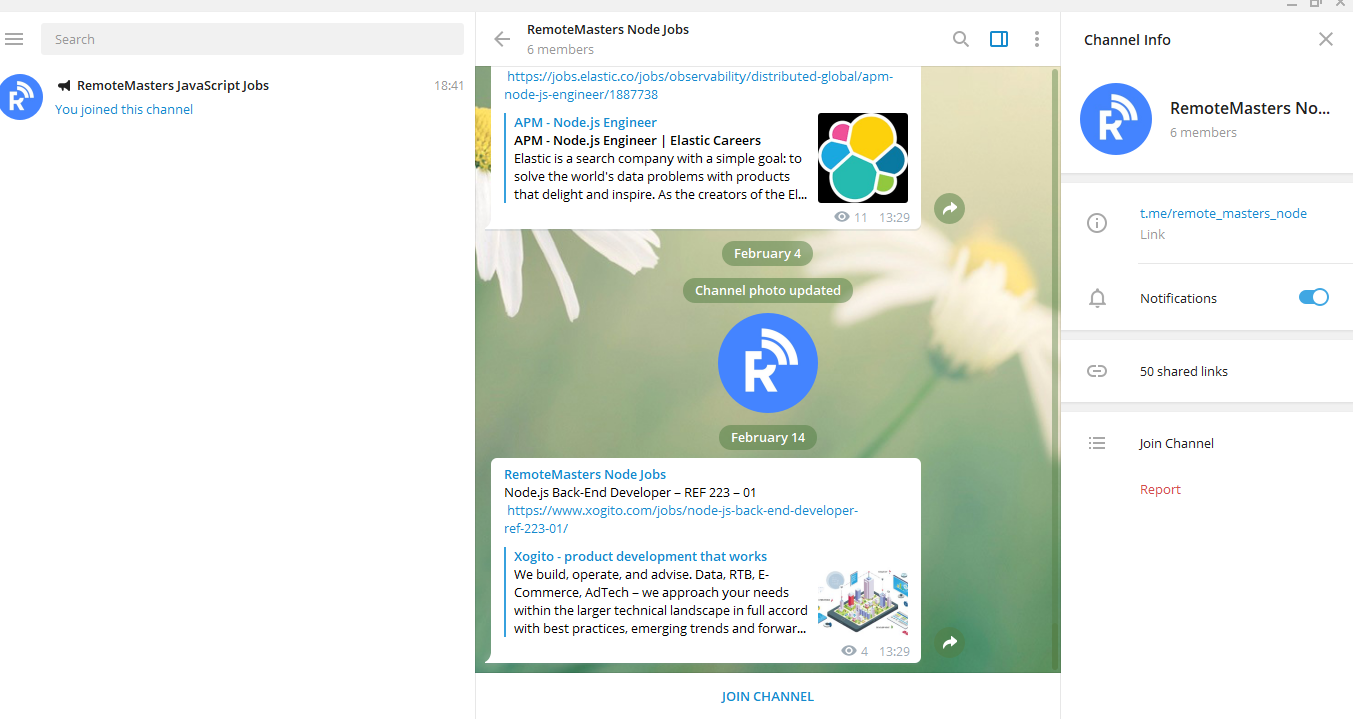The image size is (1353, 719).
Task: Click the info circle icon
Action: (1097, 223)
